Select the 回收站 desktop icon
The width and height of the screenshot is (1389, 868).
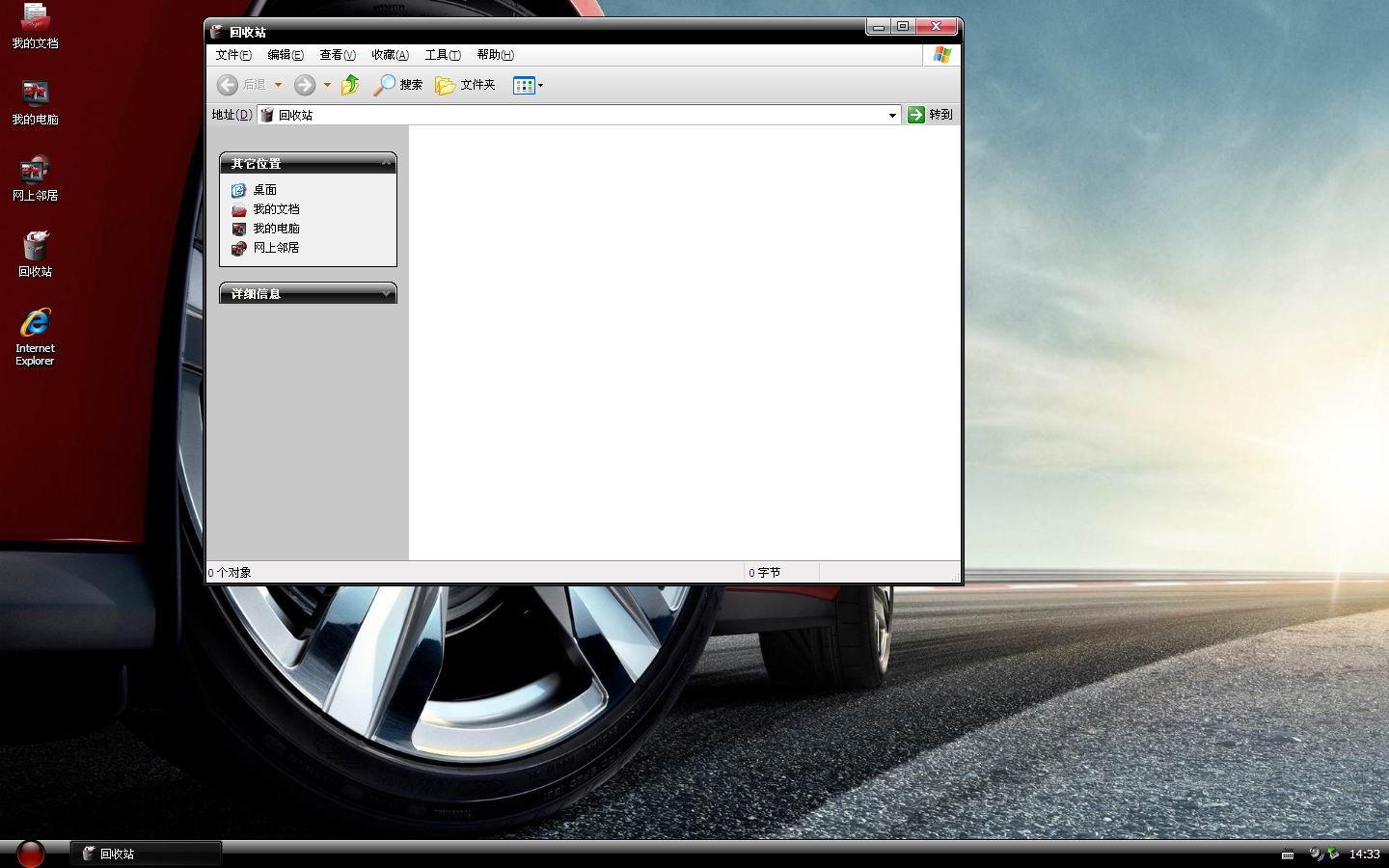(35, 255)
